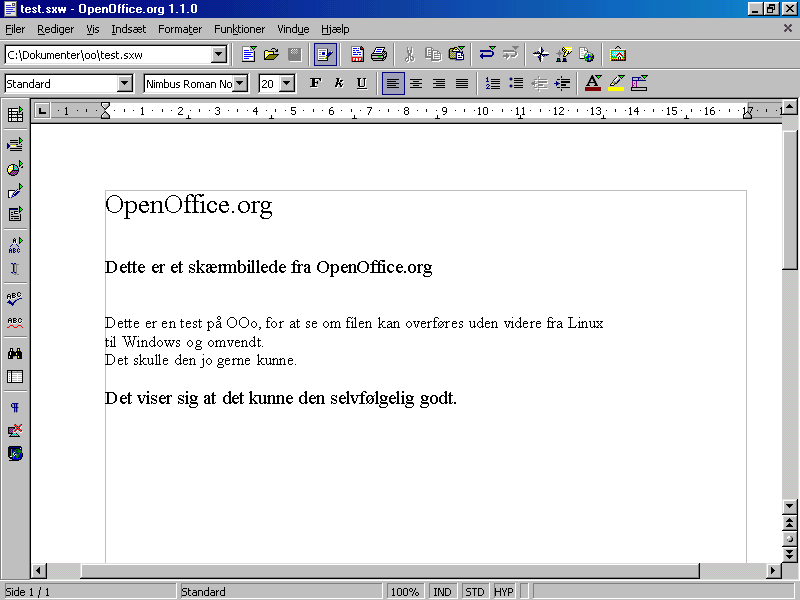Open the Vindue menu
This screenshot has width=800, height=600.
(x=293, y=29)
